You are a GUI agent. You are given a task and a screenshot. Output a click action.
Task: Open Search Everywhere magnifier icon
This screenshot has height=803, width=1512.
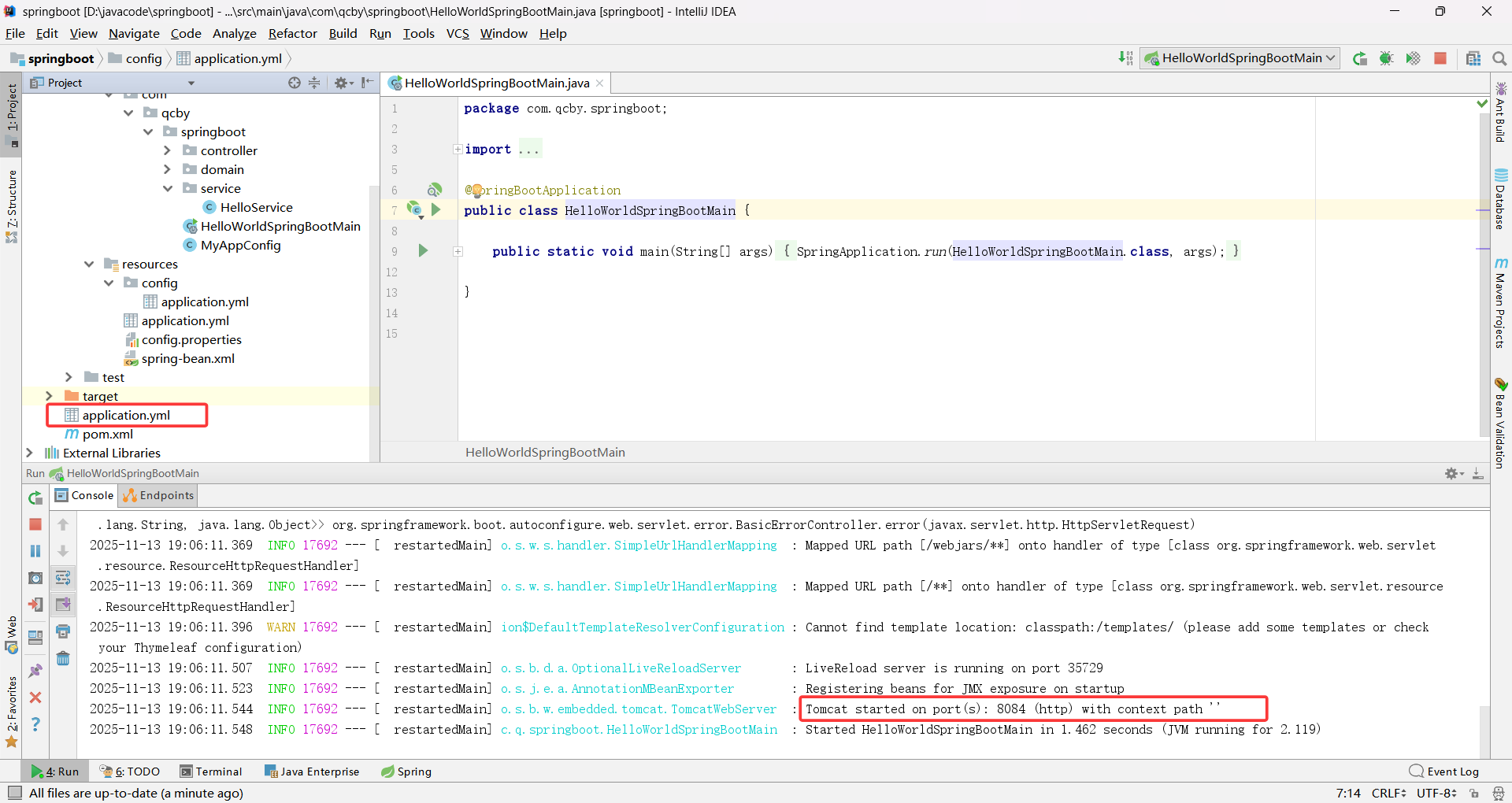pos(1499,58)
